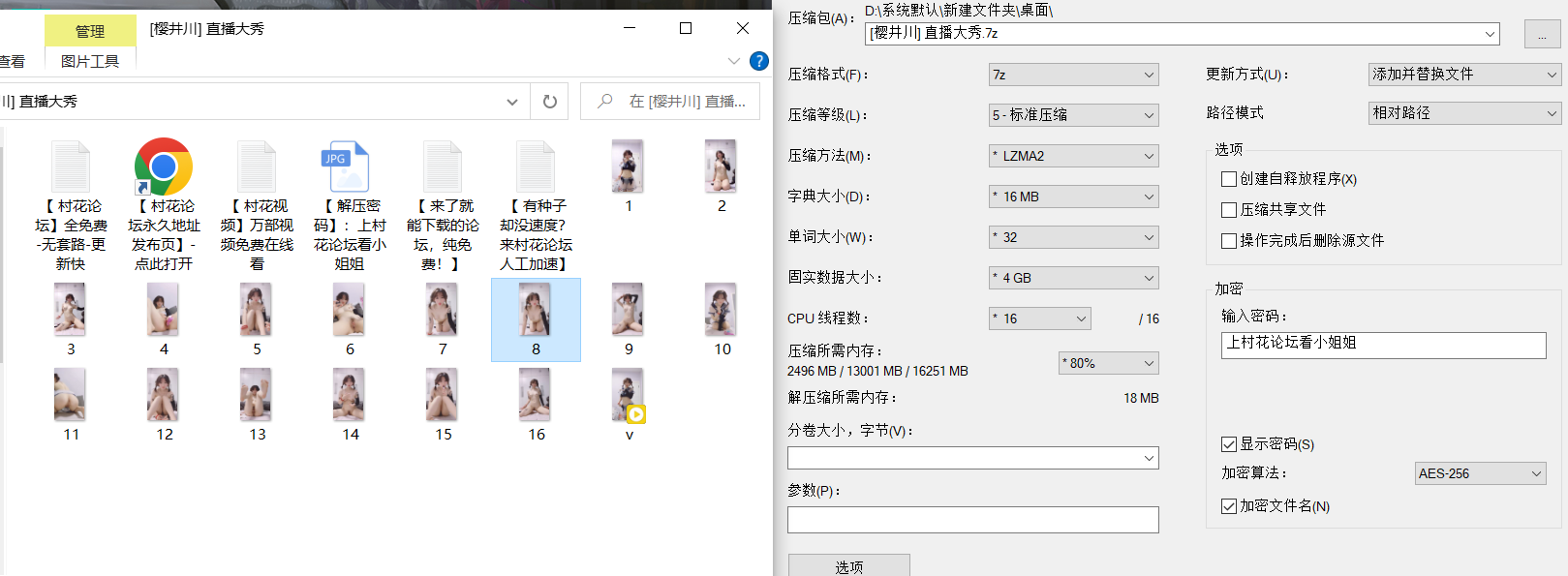Open the archive name combo box dropdown

click(1490, 34)
